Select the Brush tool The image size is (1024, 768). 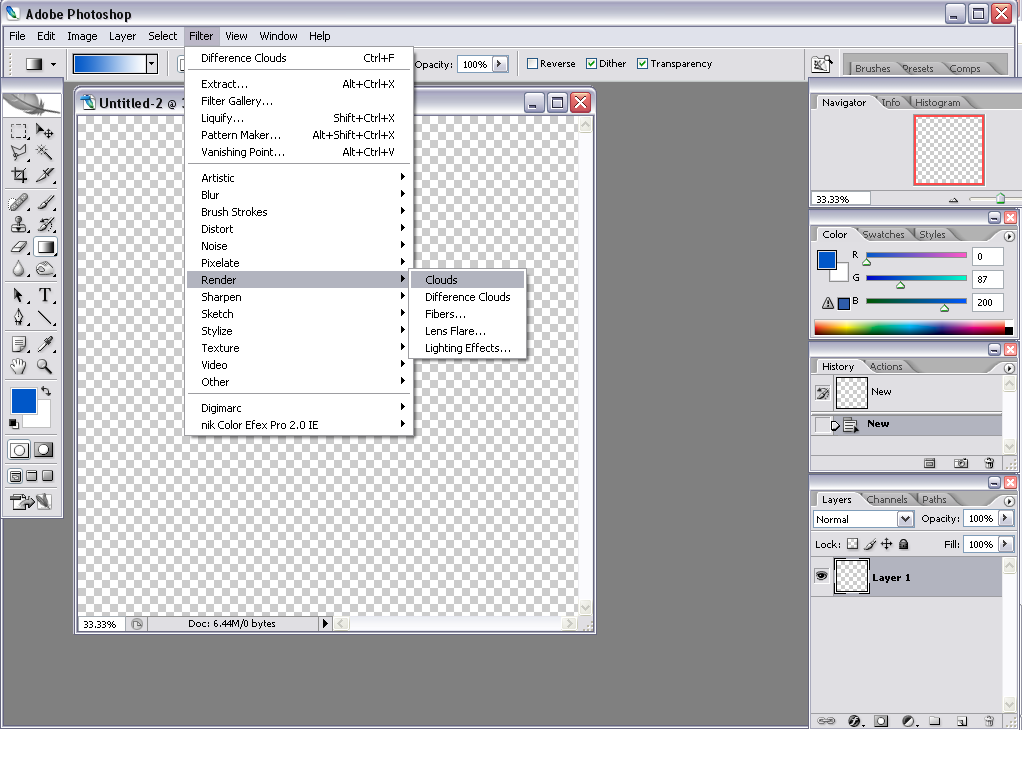pyautogui.click(x=44, y=202)
